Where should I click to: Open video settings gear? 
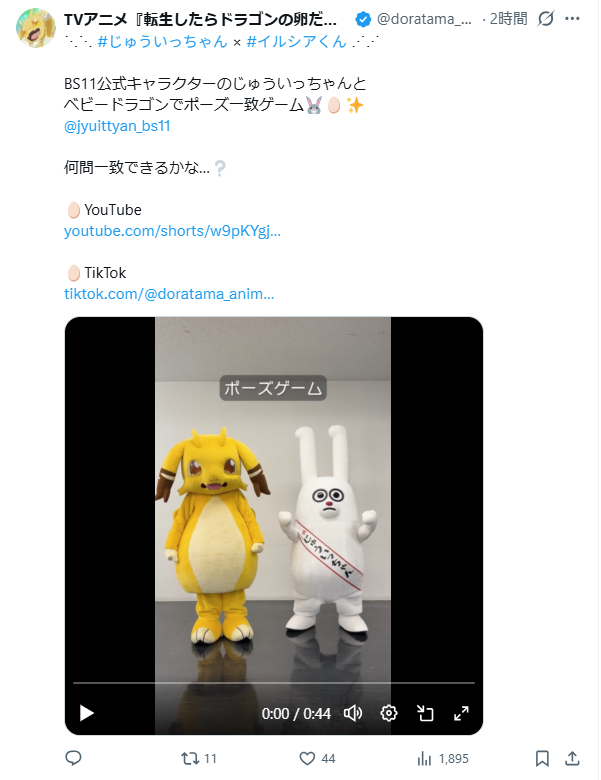click(x=389, y=713)
